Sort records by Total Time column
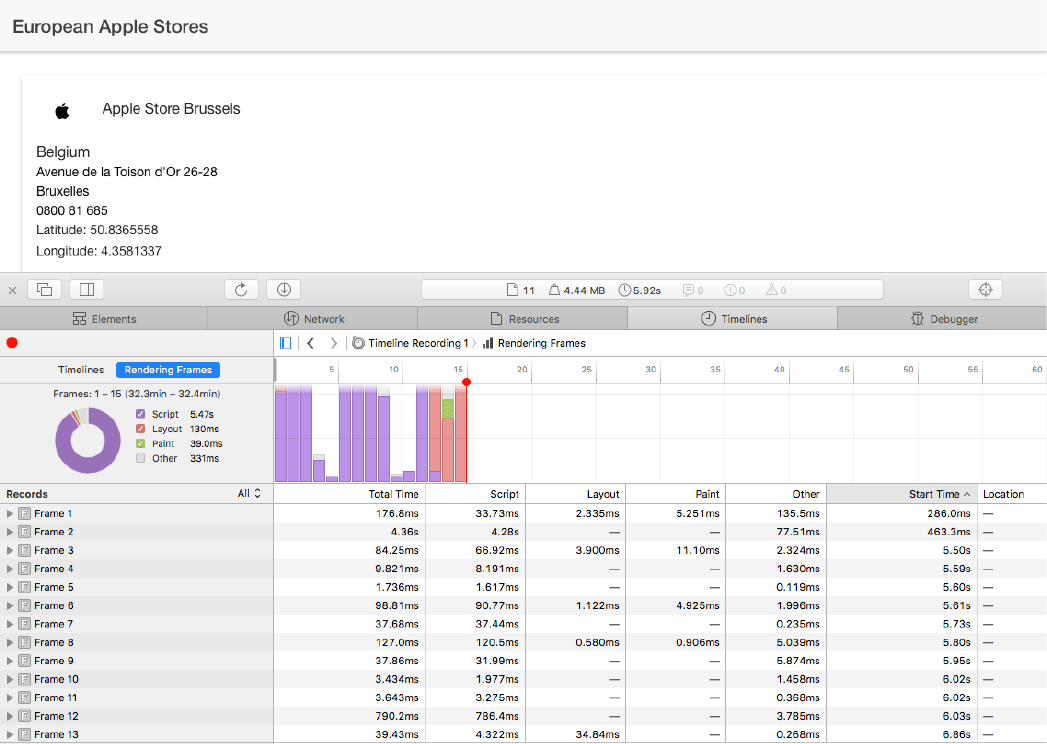This screenshot has width=1047, height=744. [349, 494]
